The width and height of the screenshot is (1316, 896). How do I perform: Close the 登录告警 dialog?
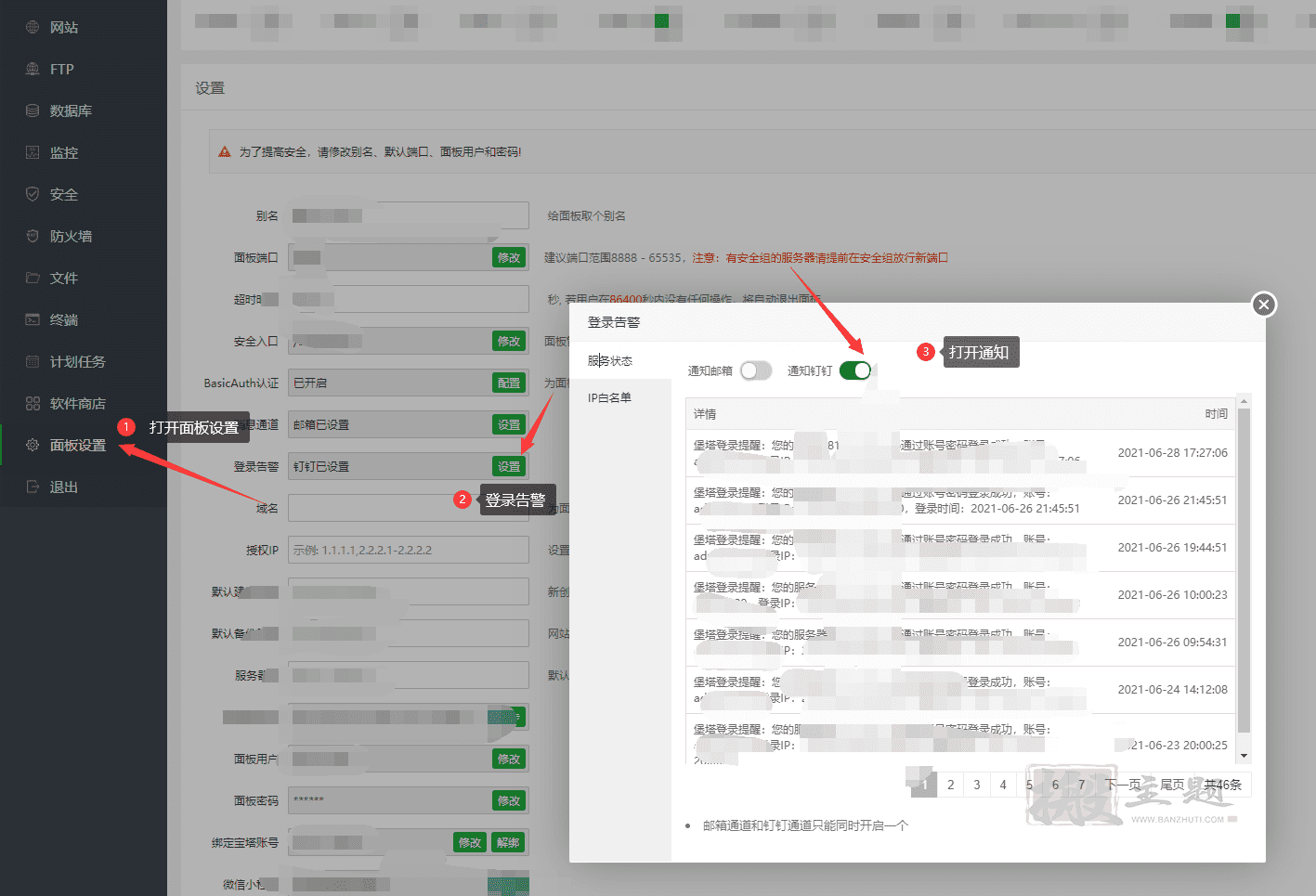[1263, 305]
